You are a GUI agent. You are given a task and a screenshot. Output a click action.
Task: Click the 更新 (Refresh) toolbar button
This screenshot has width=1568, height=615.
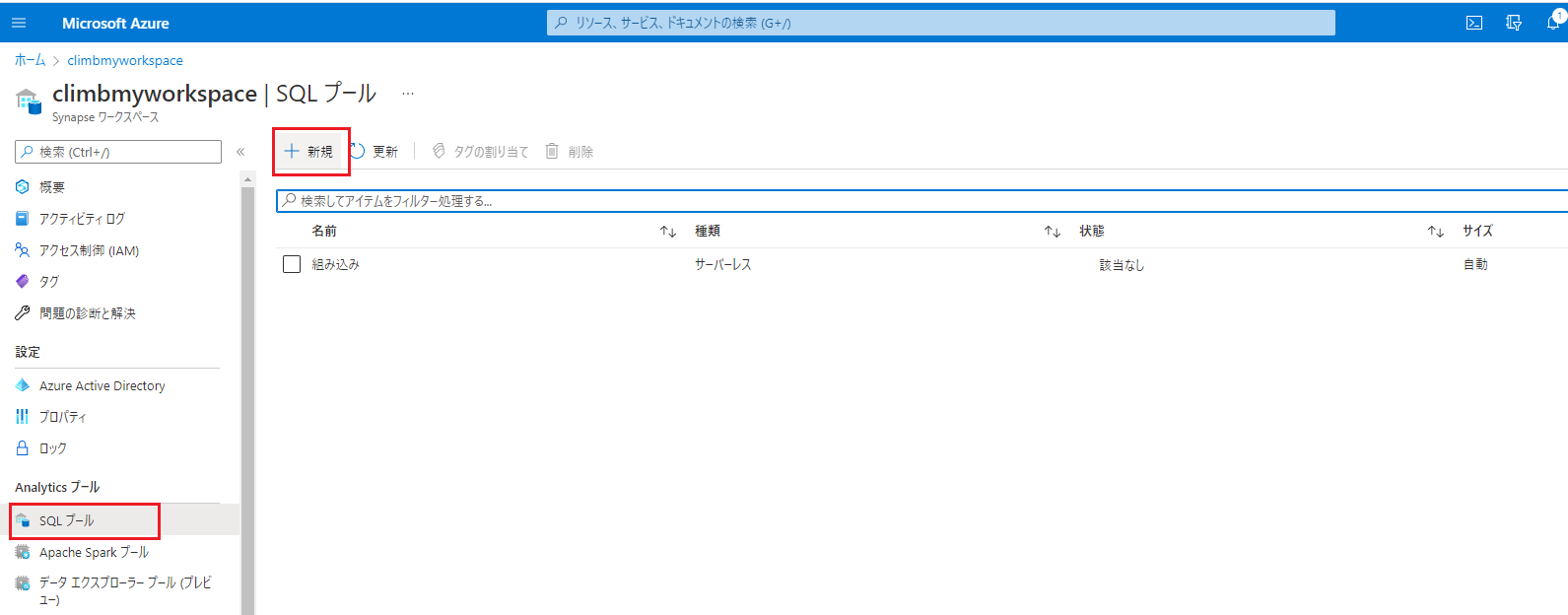[x=374, y=152]
